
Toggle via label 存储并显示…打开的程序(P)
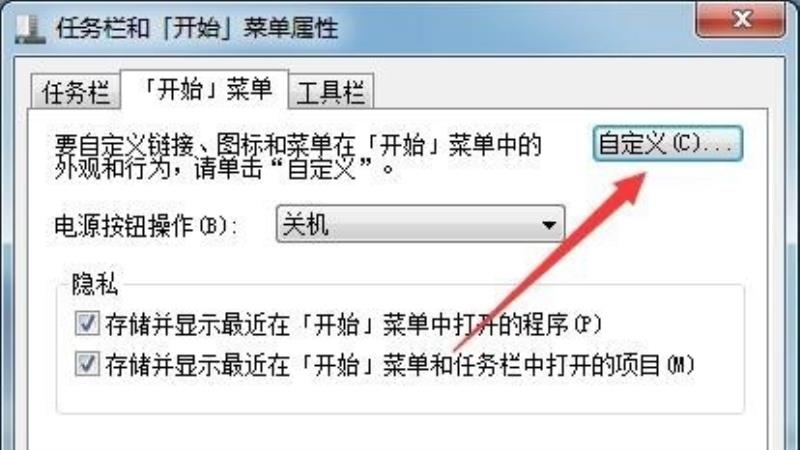click(x=354, y=324)
